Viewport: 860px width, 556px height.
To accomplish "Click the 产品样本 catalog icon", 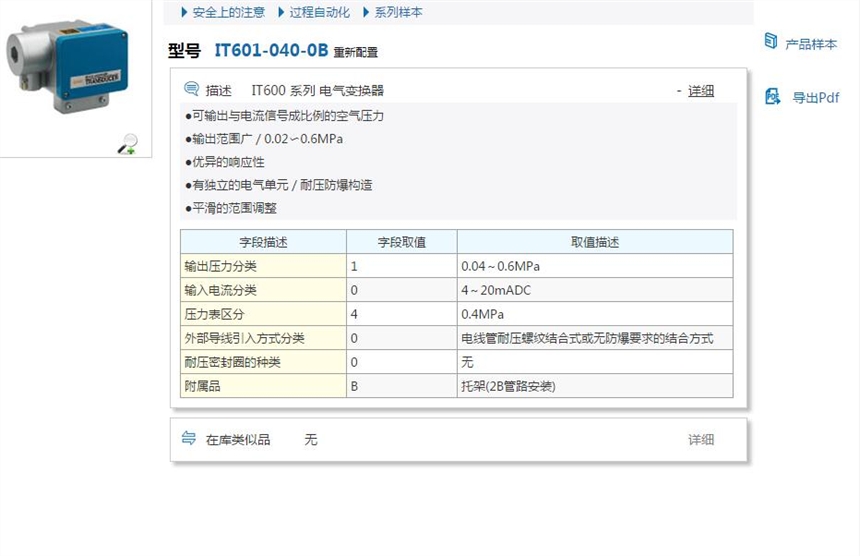I will 771,41.
